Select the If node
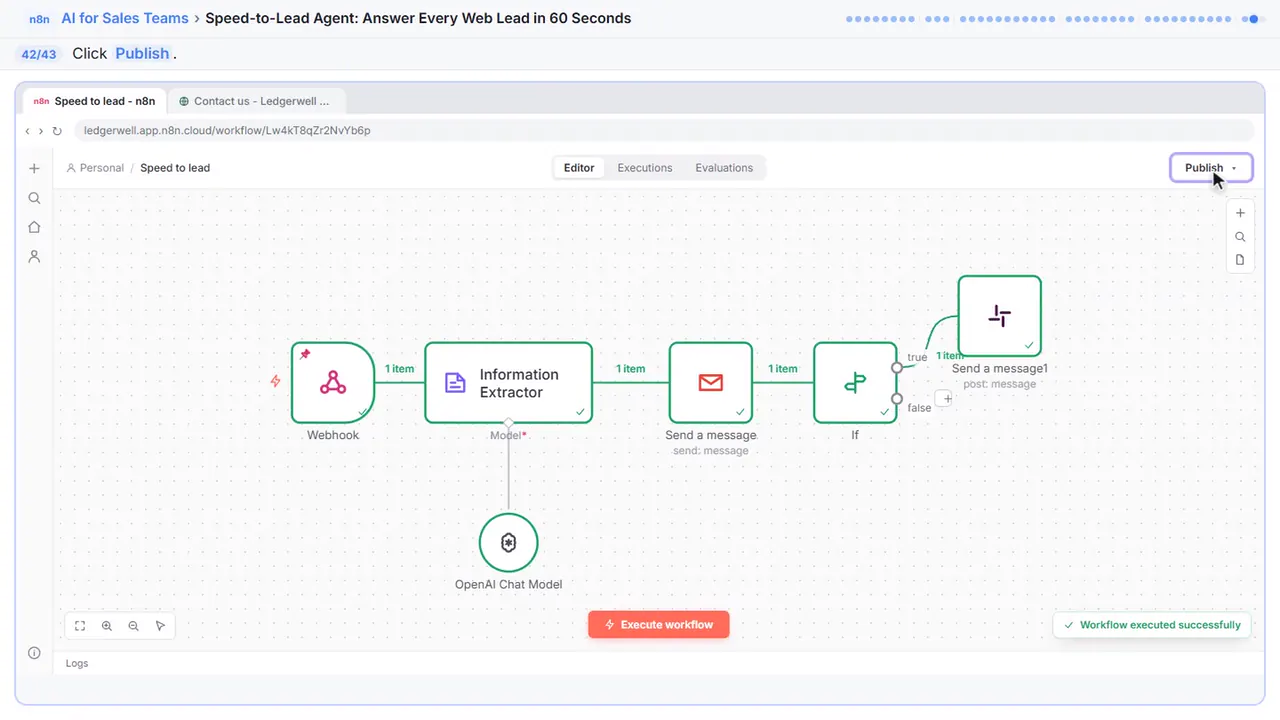The image size is (1280, 720). 855,382
